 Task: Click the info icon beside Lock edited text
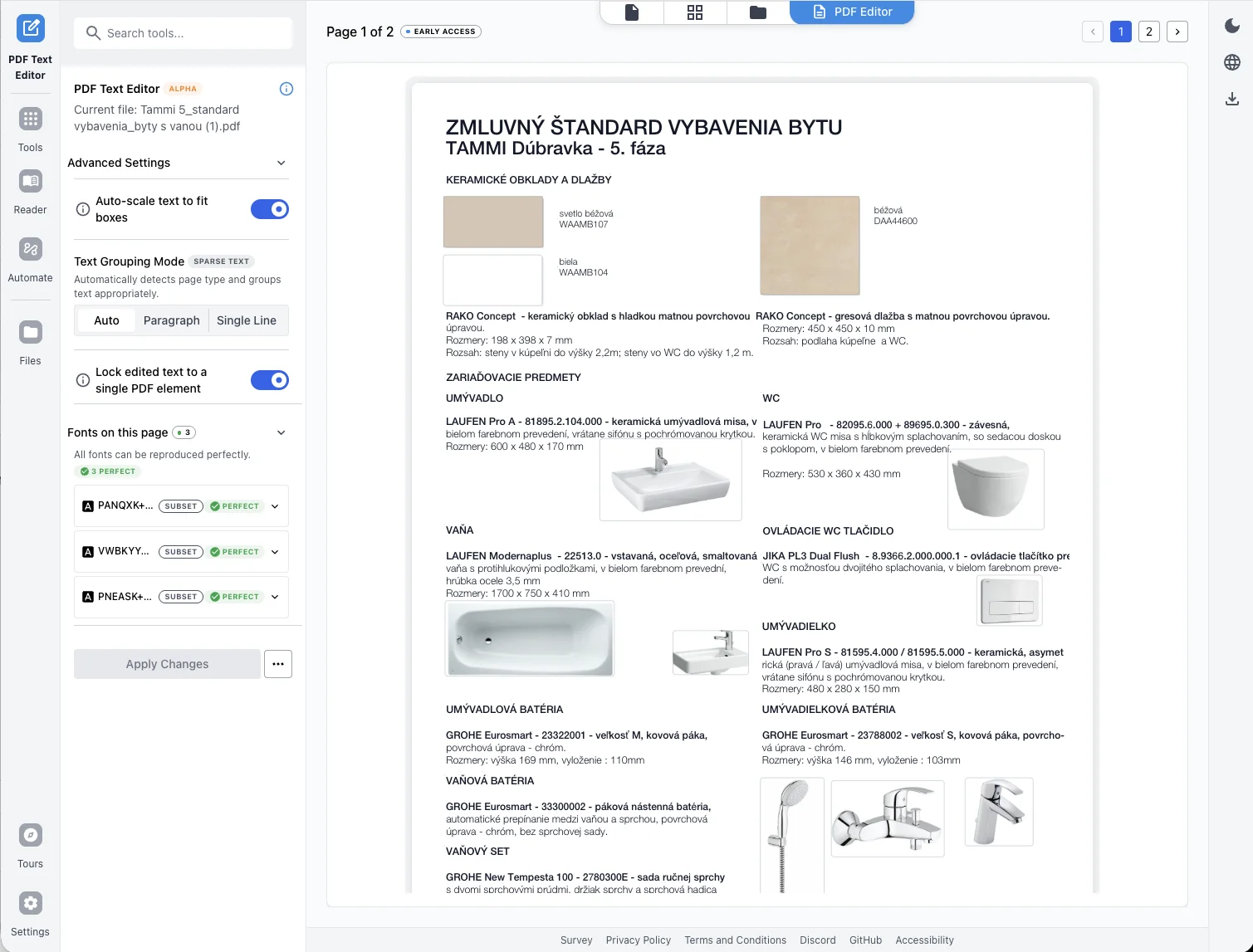click(x=83, y=380)
